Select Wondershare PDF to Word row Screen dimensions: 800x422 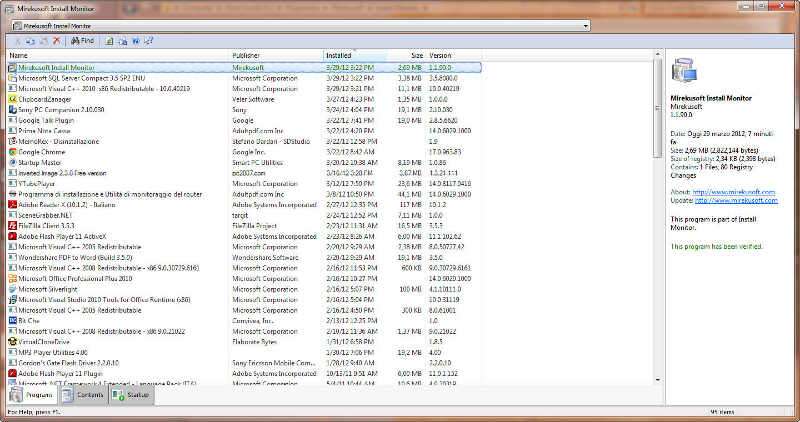pyautogui.click(x=244, y=257)
